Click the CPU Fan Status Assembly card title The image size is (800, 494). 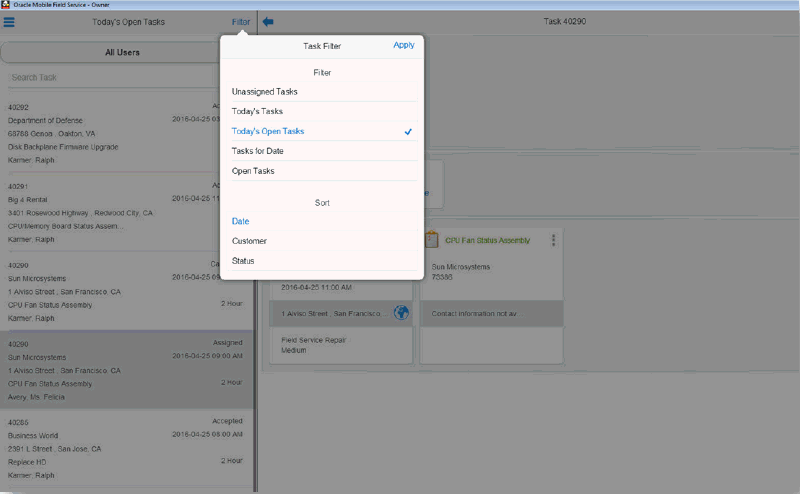click(x=488, y=240)
